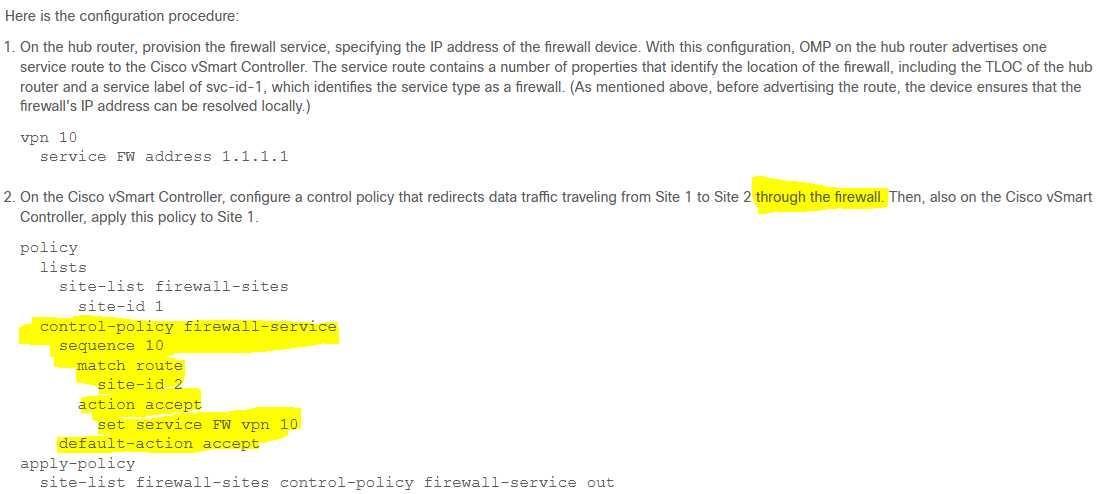Click the highlighted 'match route' line
Viewport: 1105px width, 494px height.
(130, 366)
